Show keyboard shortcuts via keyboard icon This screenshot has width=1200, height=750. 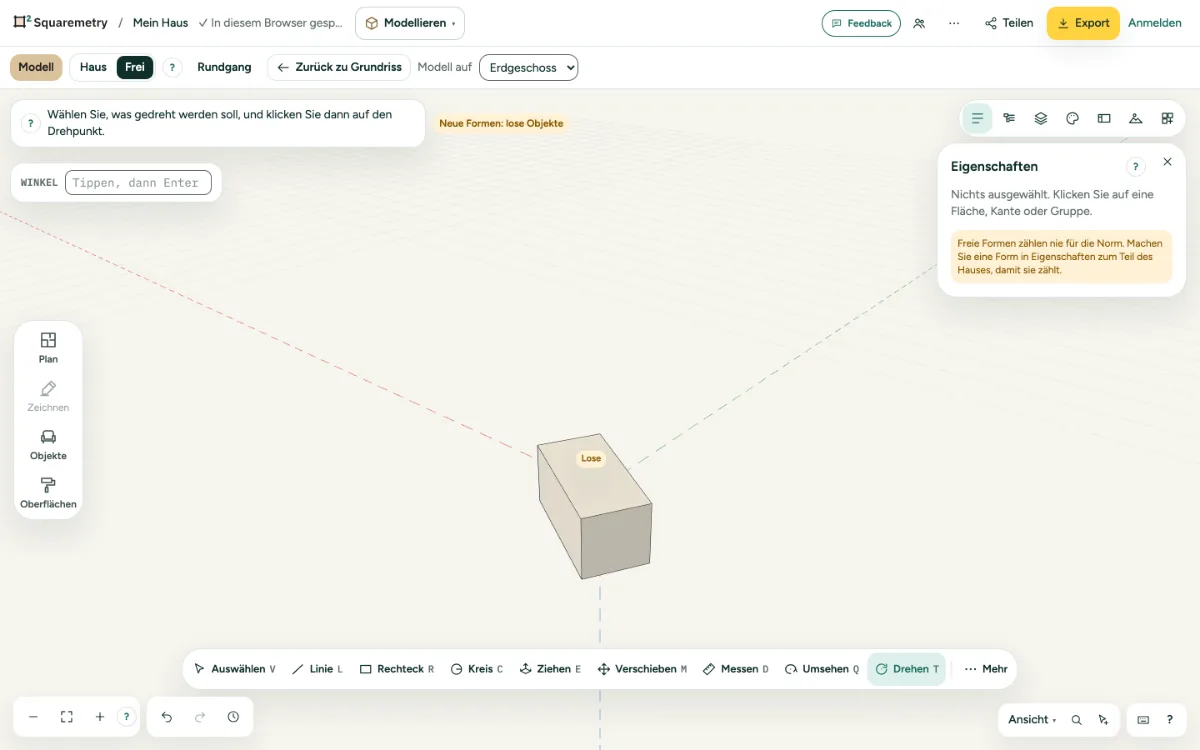point(1143,720)
